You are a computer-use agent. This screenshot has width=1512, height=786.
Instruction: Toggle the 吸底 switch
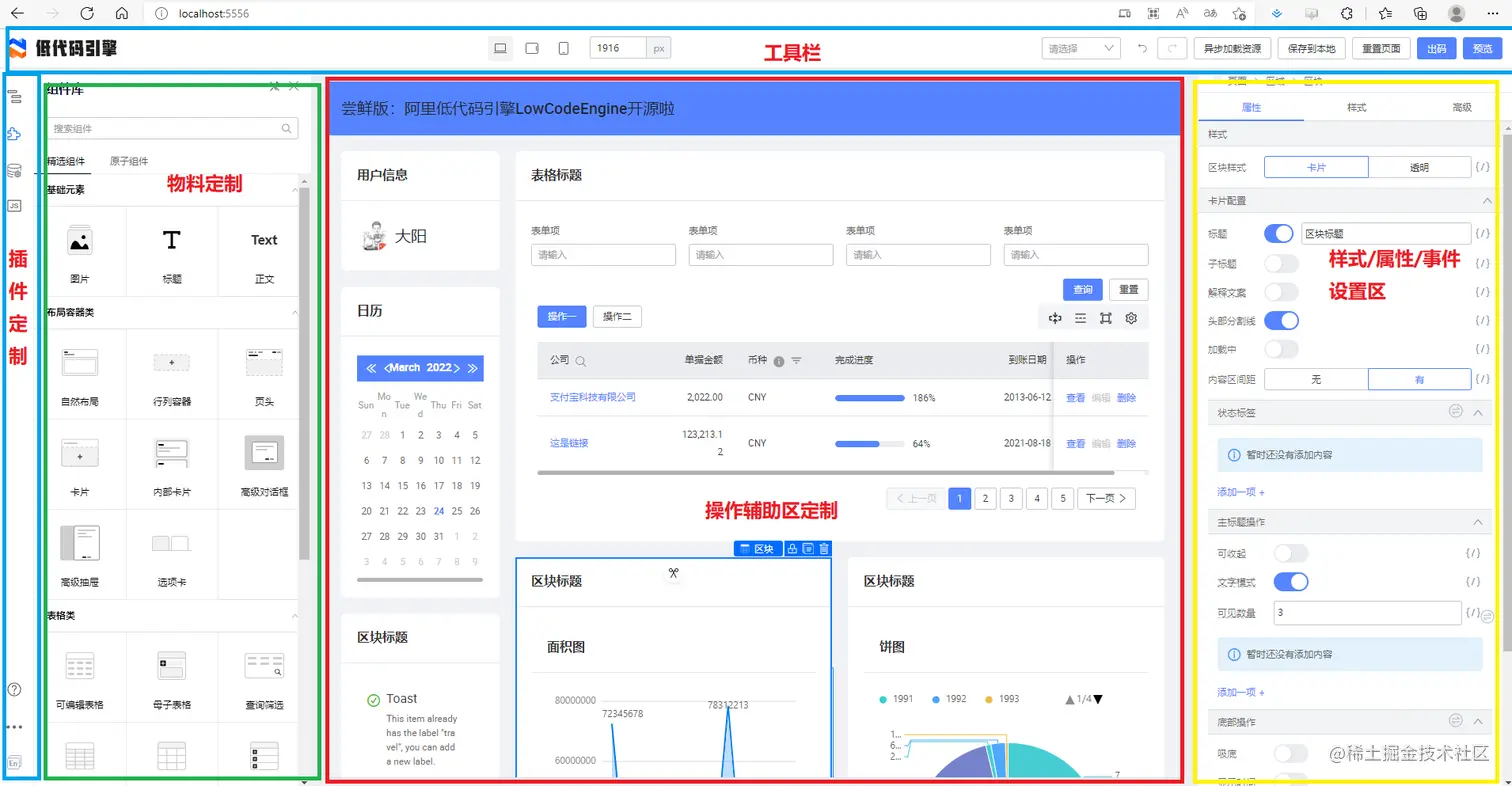[1290, 752]
